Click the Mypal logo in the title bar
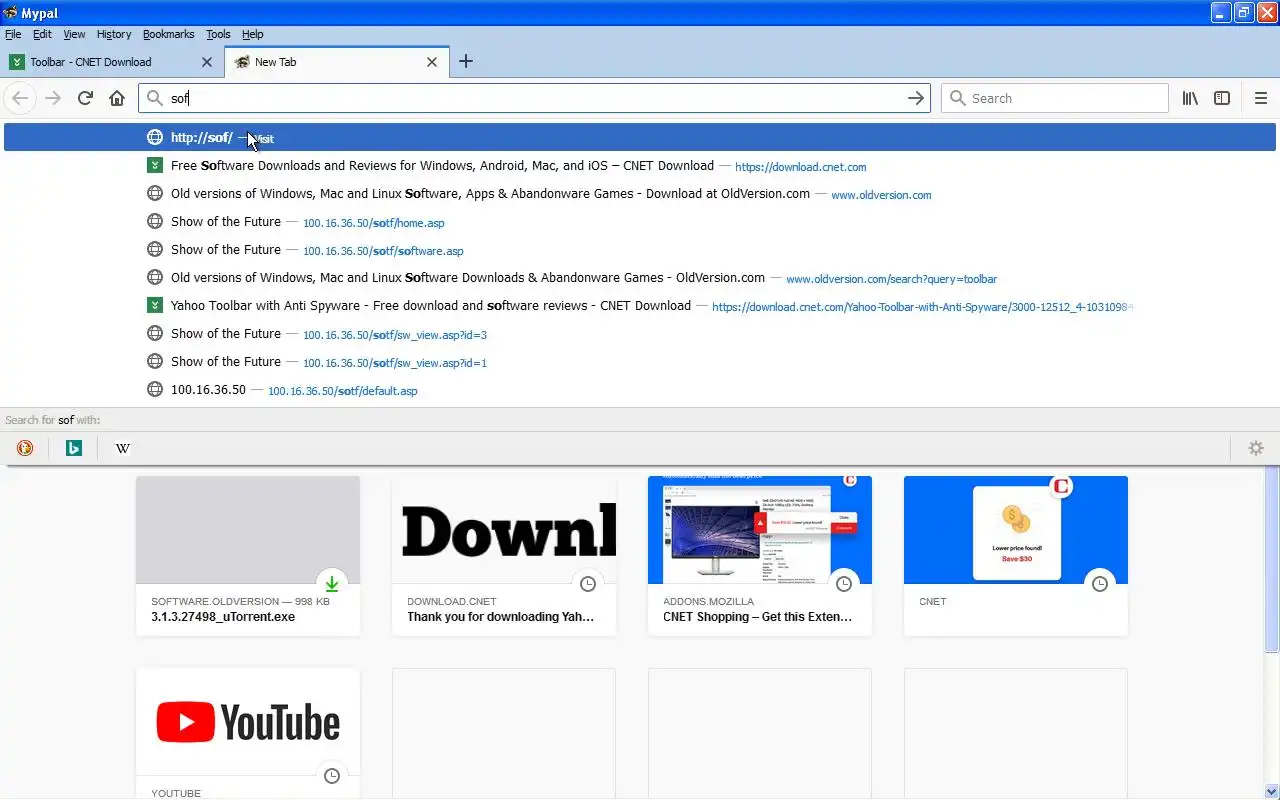The width and height of the screenshot is (1280, 800). tap(11, 13)
